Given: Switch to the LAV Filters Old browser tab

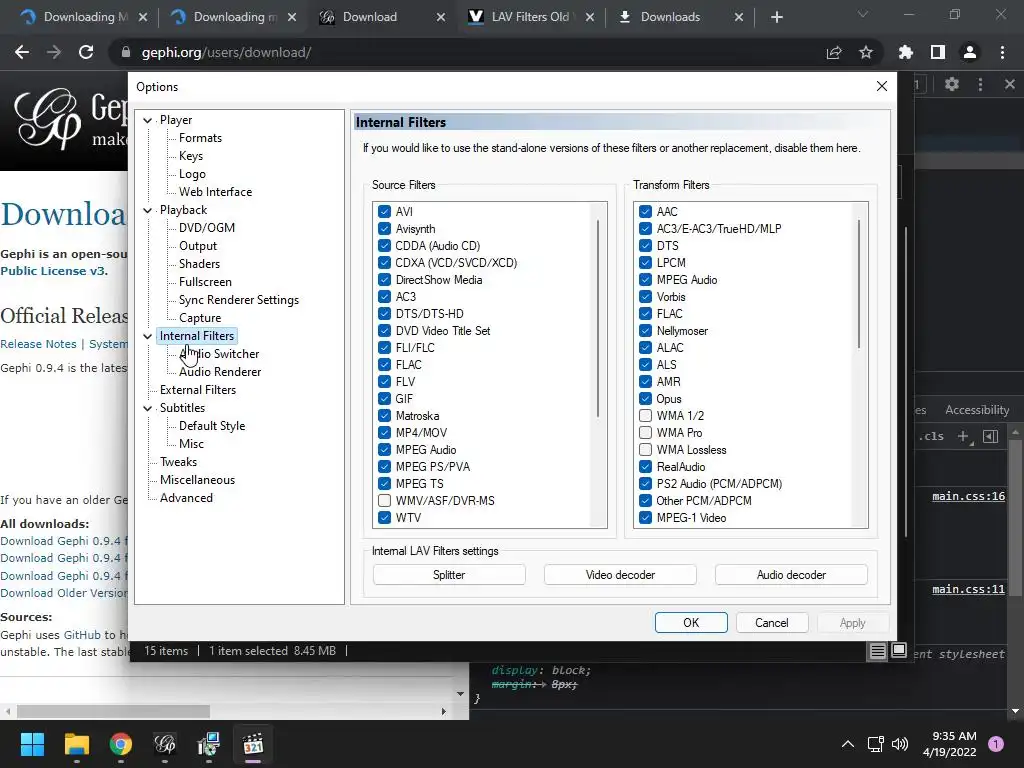Looking at the screenshot, I should [x=531, y=17].
